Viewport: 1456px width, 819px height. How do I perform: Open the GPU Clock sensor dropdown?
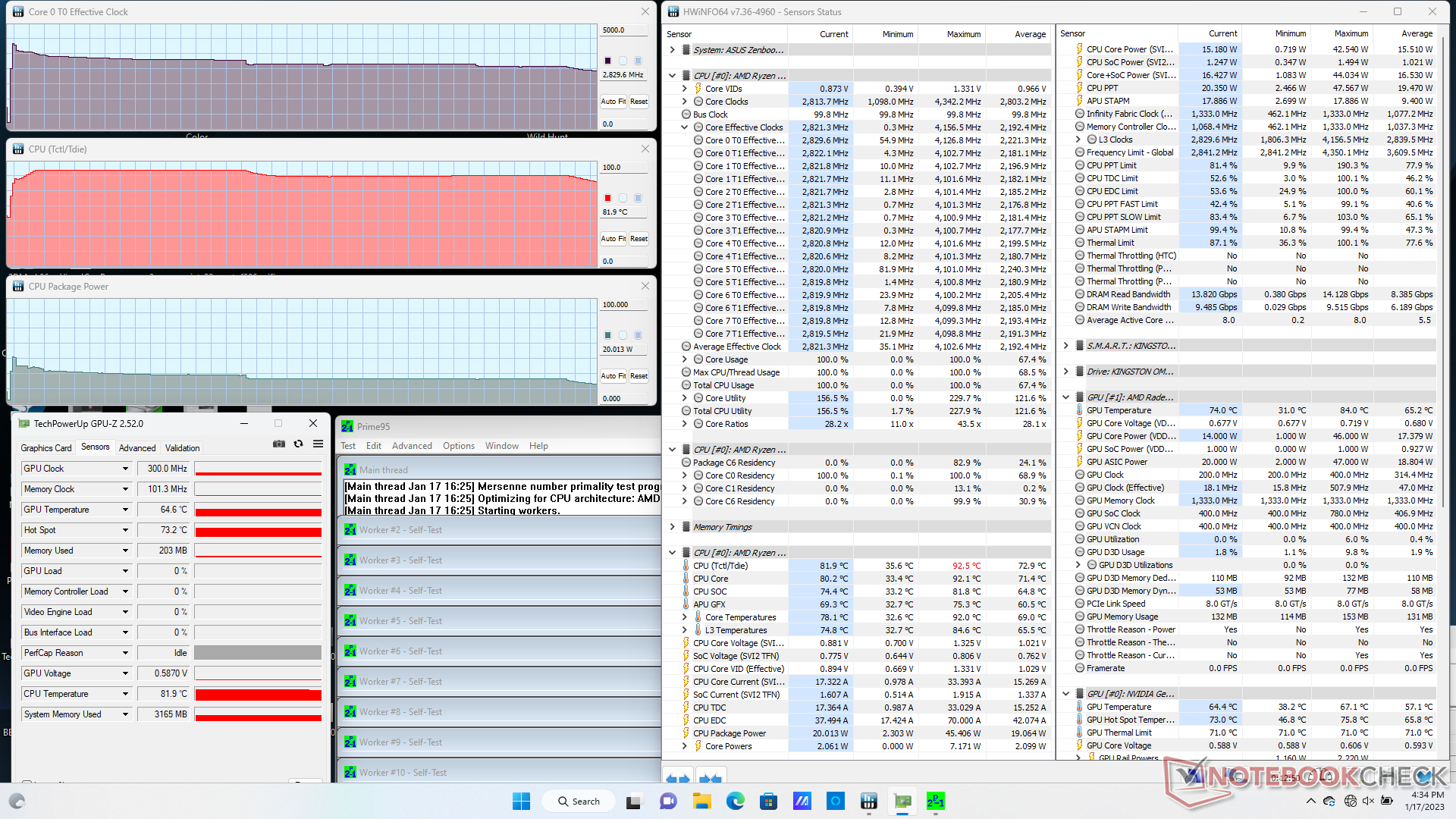125,469
